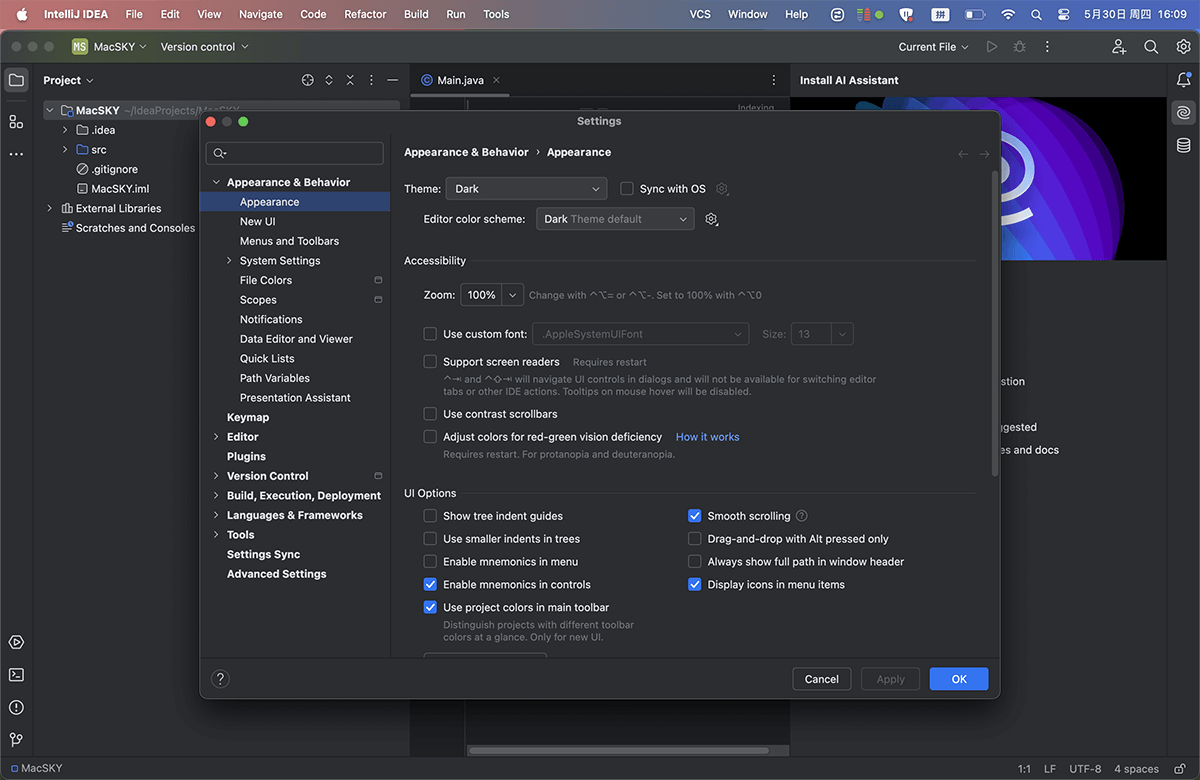
Task: Open the AI Assistant sidebar icon
Action: 1184,112
